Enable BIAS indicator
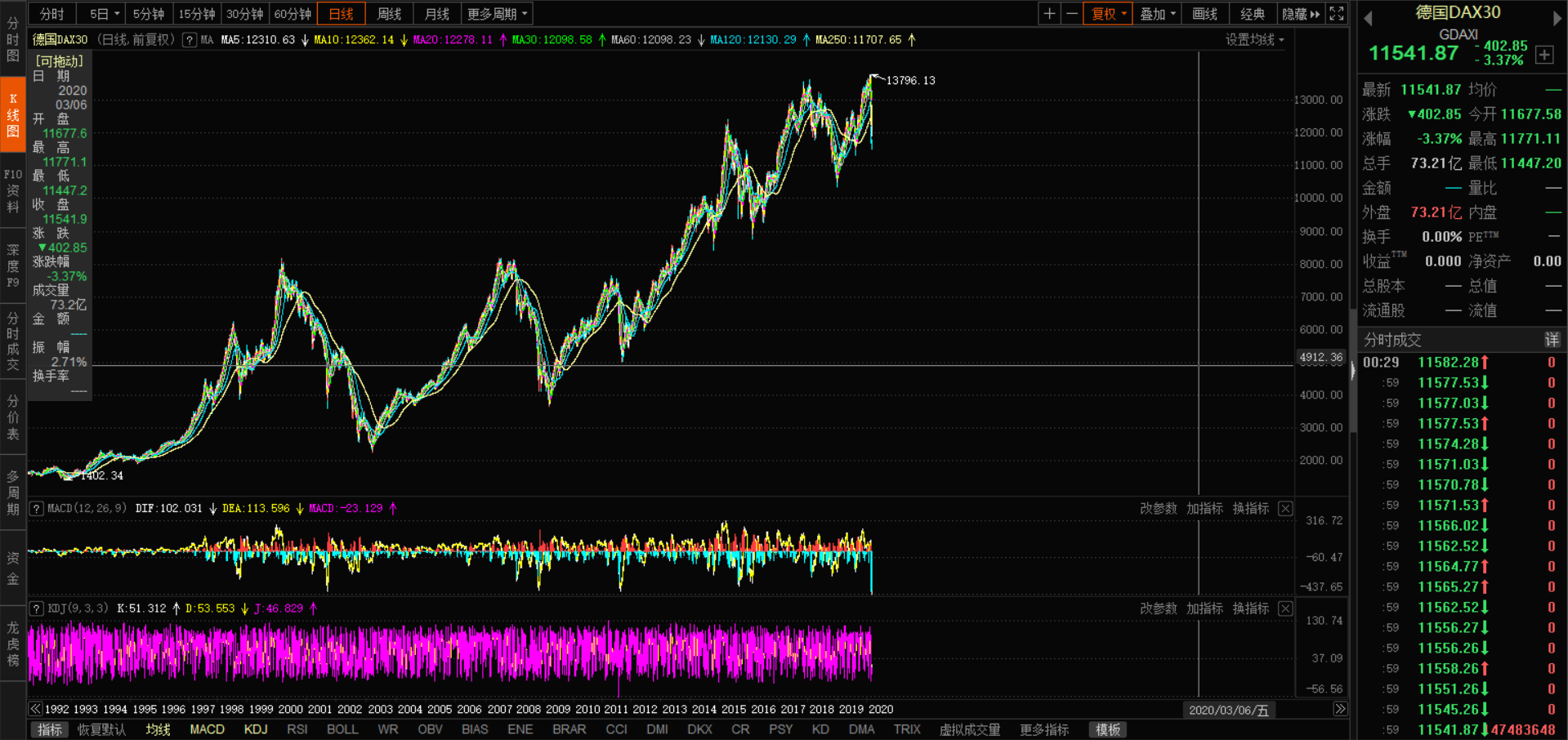Viewport: 1568px width, 740px height. pyautogui.click(x=475, y=729)
